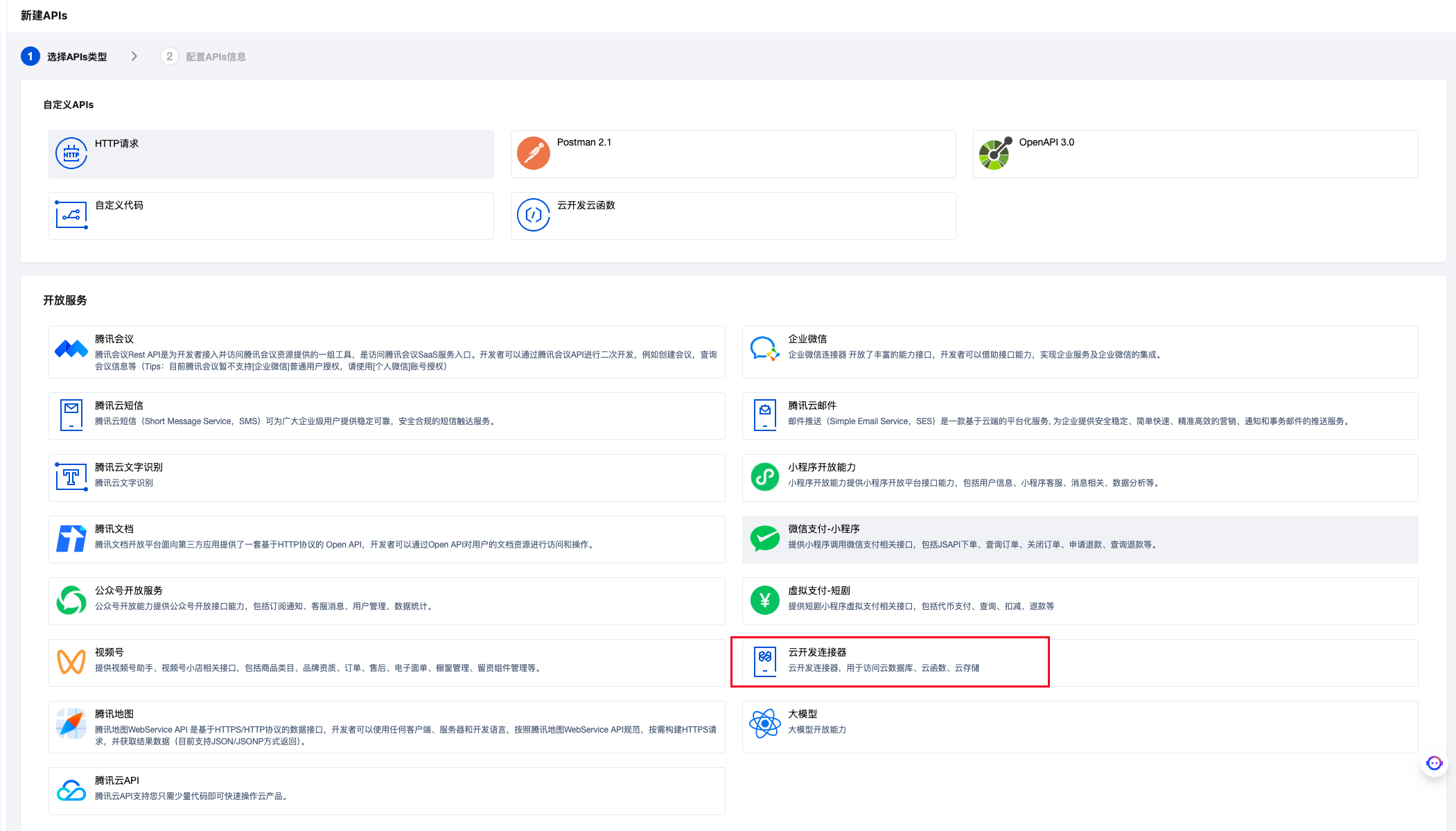This screenshot has height=831, width=1456.
Task: Select the 云开发云函数 icon
Action: pyautogui.click(x=533, y=215)
